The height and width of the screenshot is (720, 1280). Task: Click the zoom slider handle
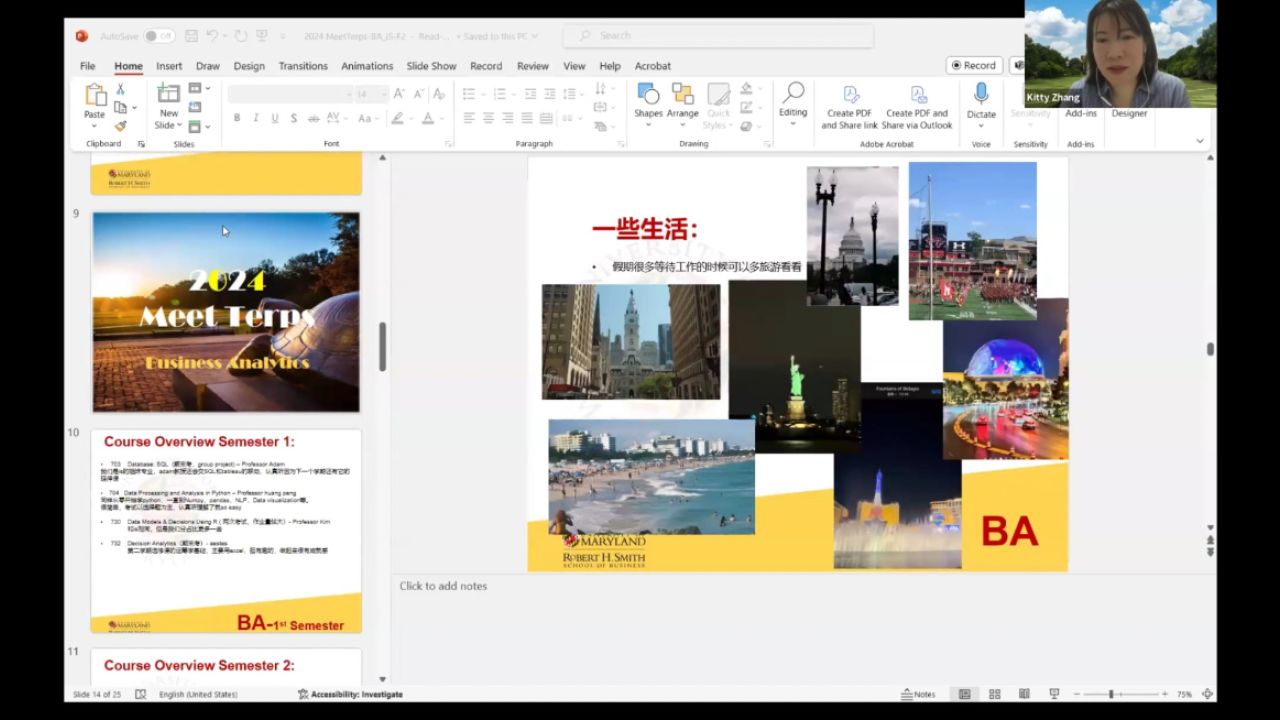click(x=1110, y=694)
